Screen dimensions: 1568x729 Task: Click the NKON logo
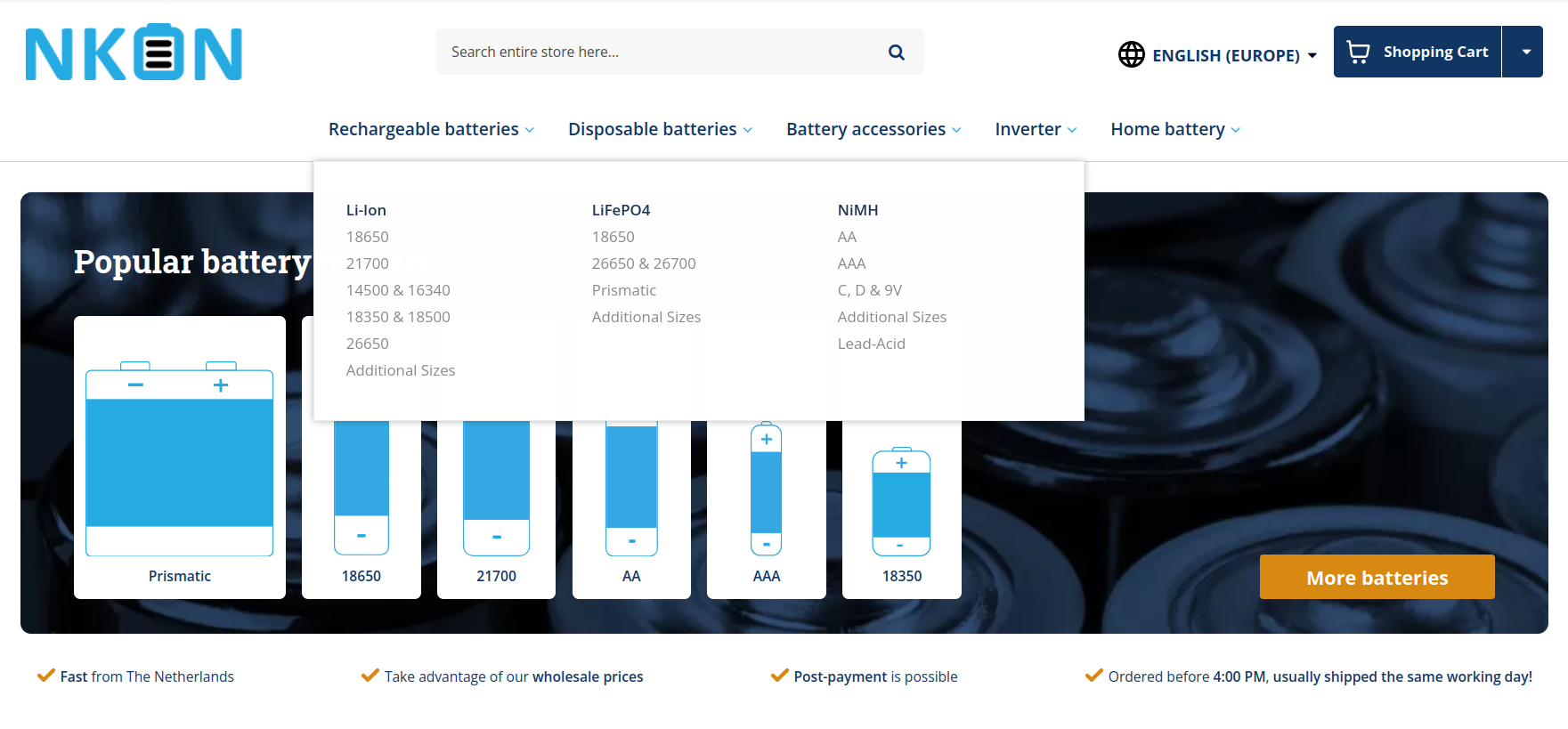pyautogui.click(x=134, y=53)
